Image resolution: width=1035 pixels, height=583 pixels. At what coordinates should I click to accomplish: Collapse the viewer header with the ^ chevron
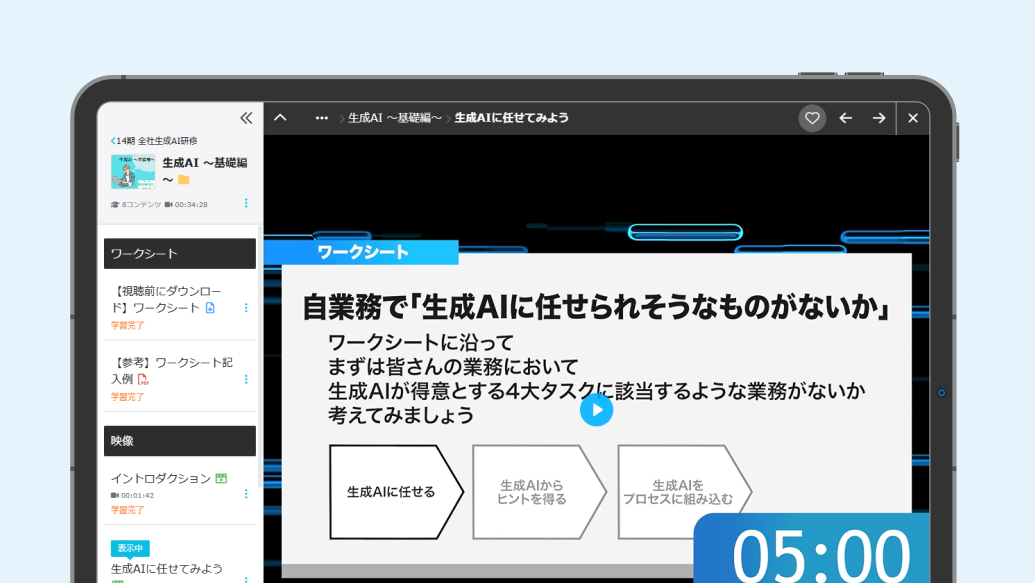coord(279,117)
